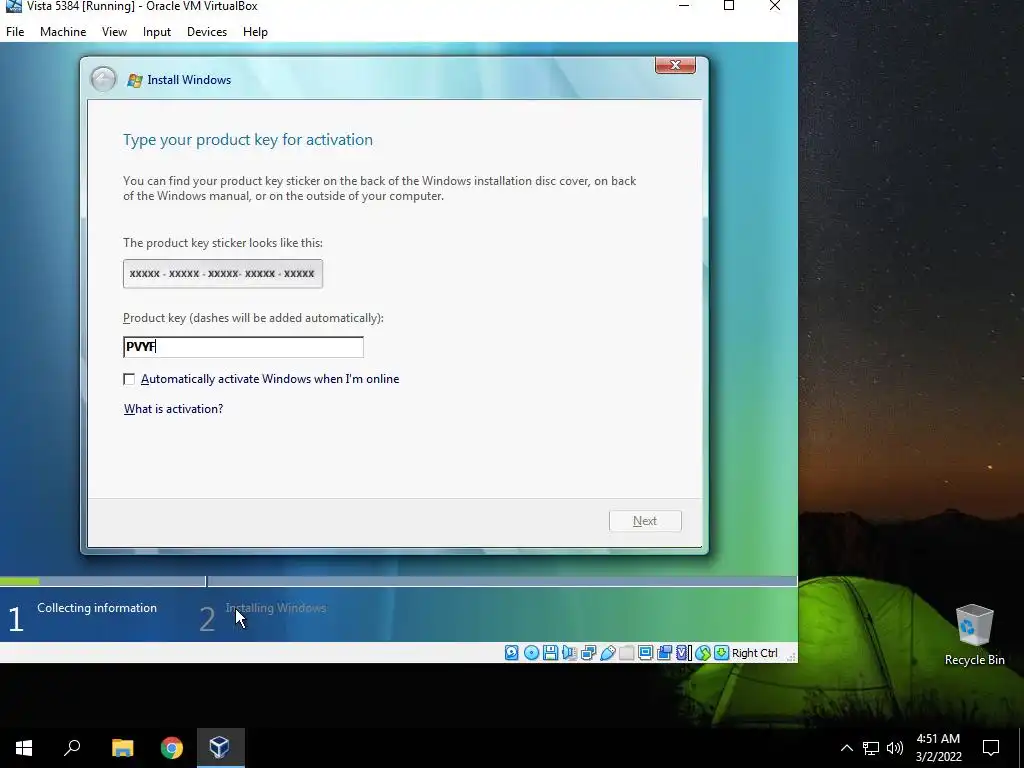Click into the Product key text field
The width and height of the screenshot is (1024, 768).
point(243,347)
